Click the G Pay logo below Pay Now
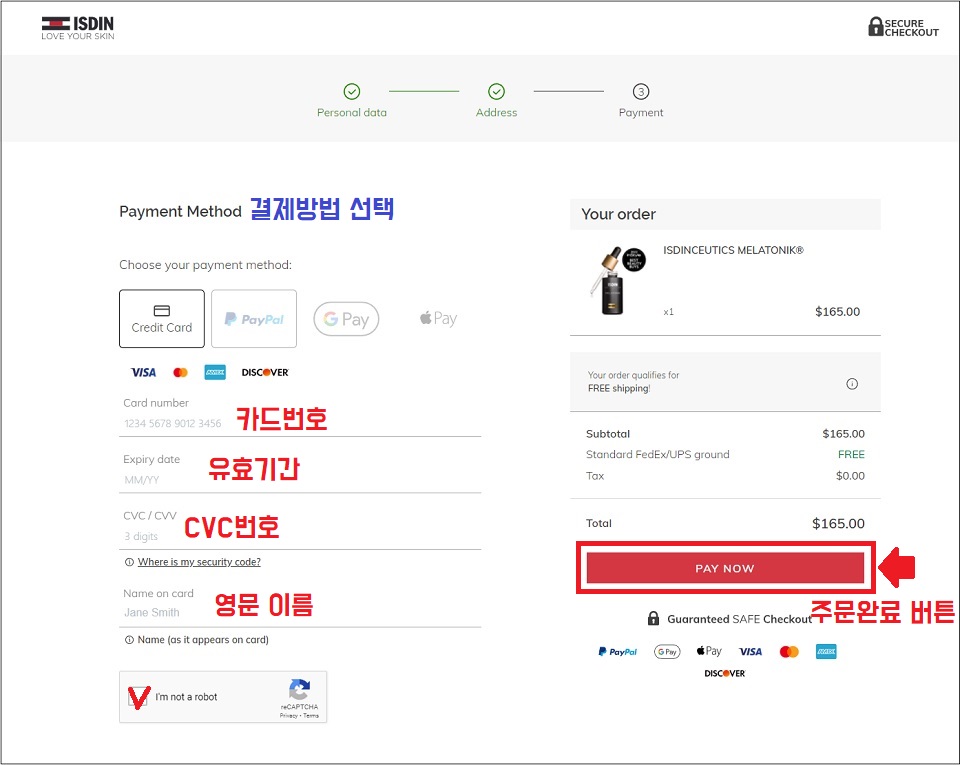 (667, 652)
